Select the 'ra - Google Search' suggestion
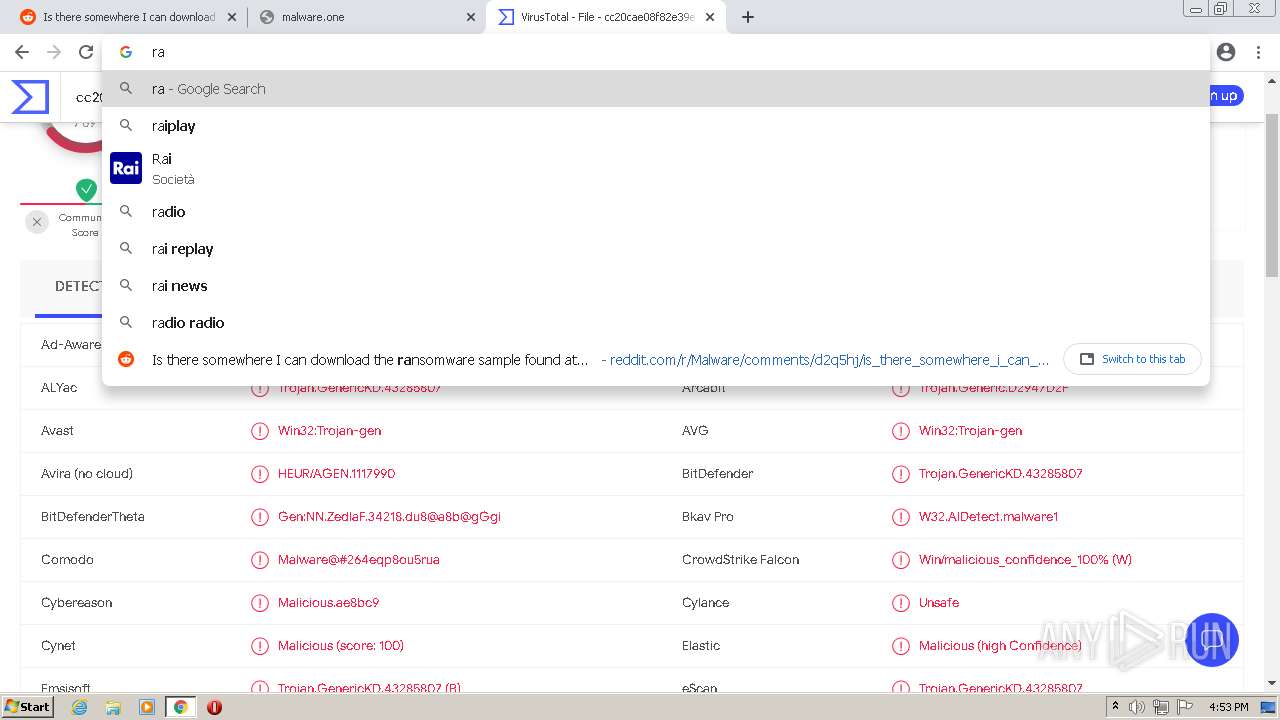 click(656, 89)
